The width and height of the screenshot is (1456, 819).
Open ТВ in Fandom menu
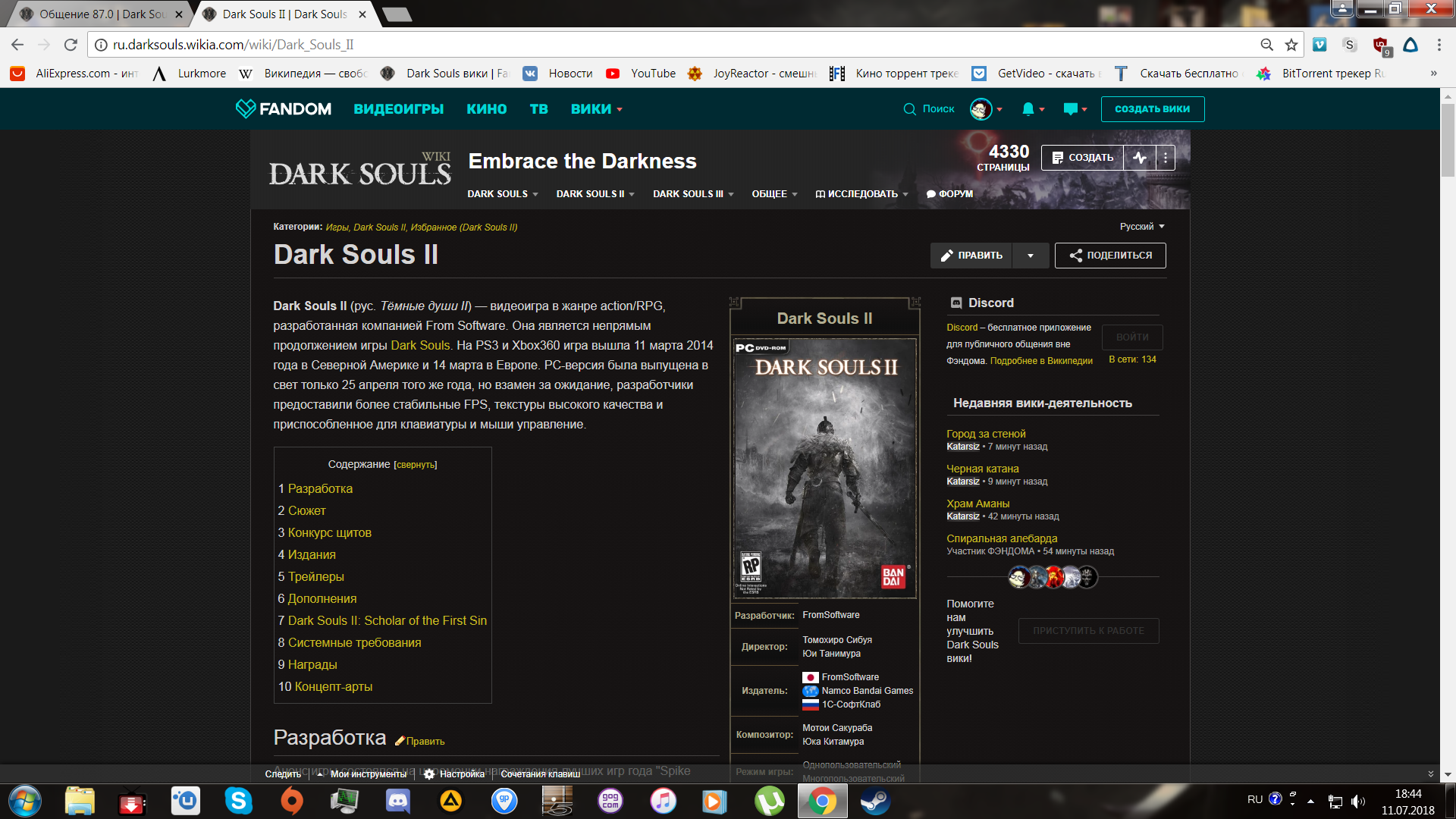[539, 109]
